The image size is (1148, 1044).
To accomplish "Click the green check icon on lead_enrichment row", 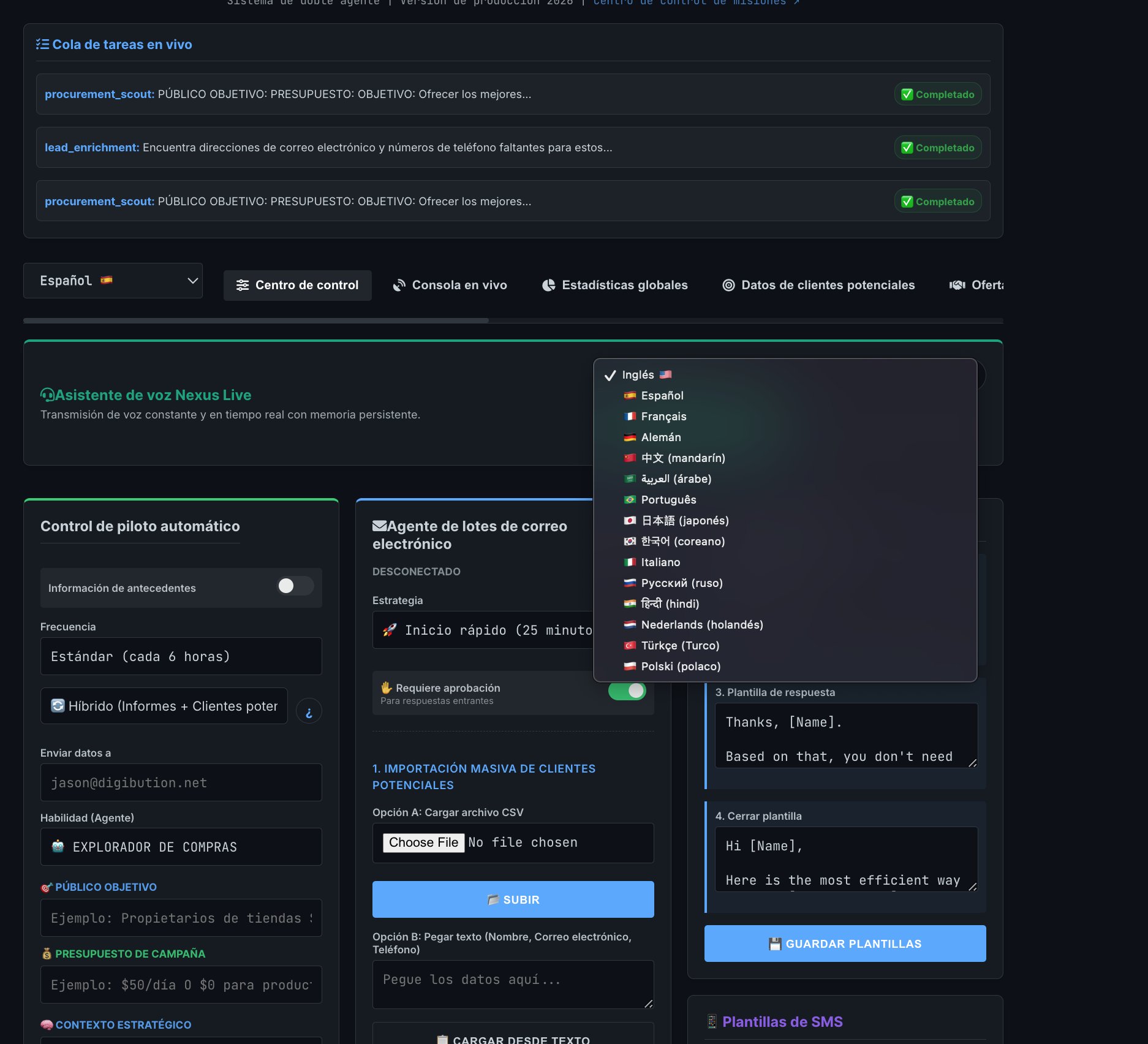I will pyautogui.click(x=907, y=148).
